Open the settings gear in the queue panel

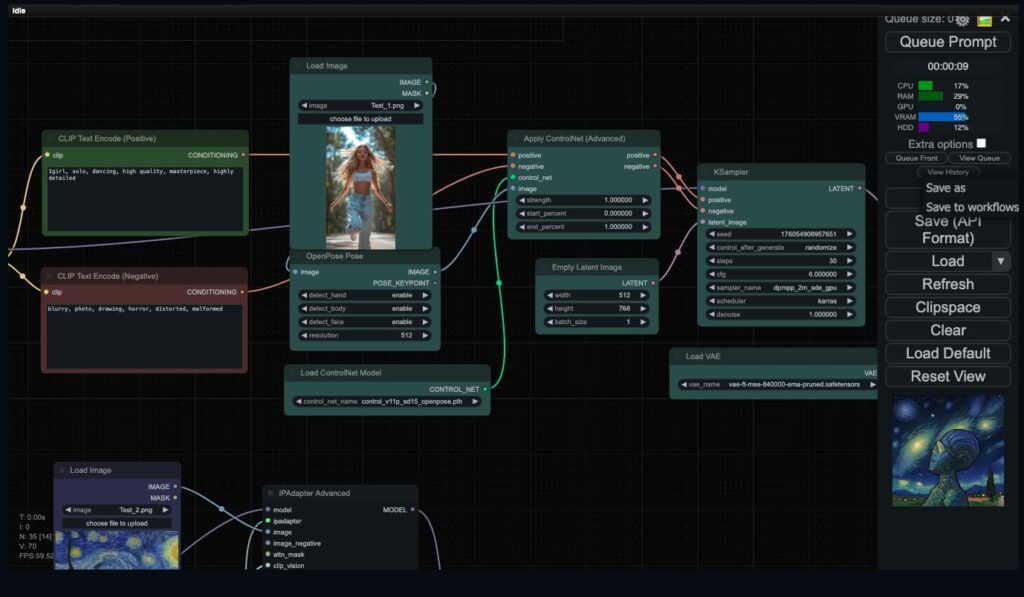[963, 20]
